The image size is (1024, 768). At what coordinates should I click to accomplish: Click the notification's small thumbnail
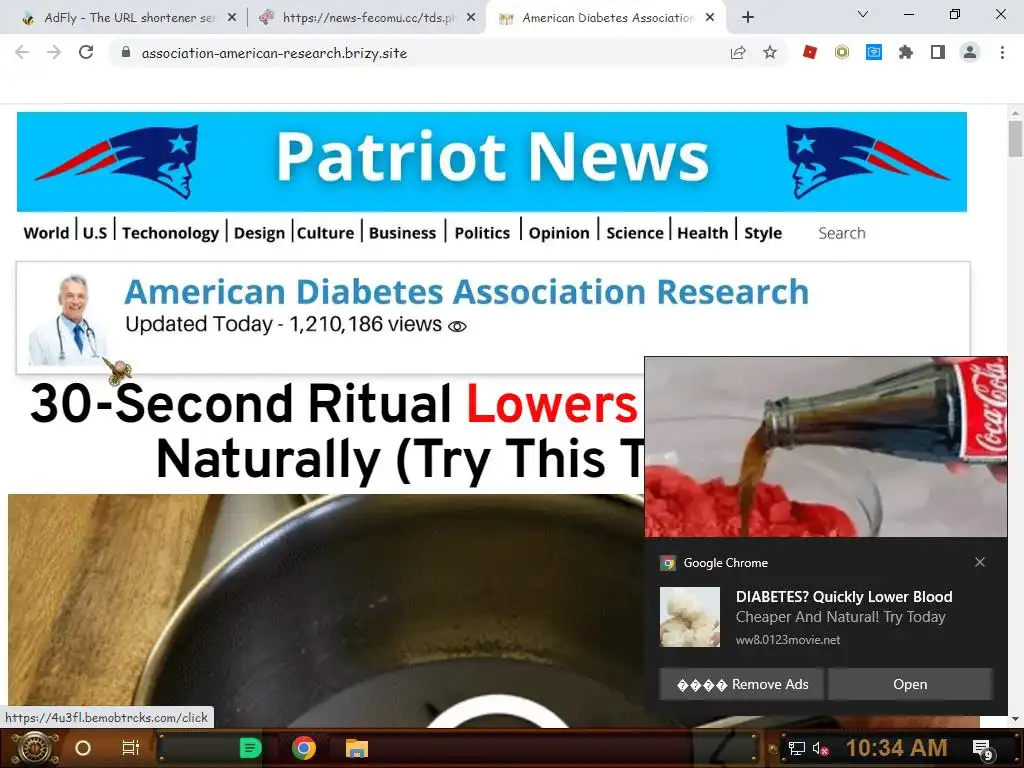(x=690, y=616)
